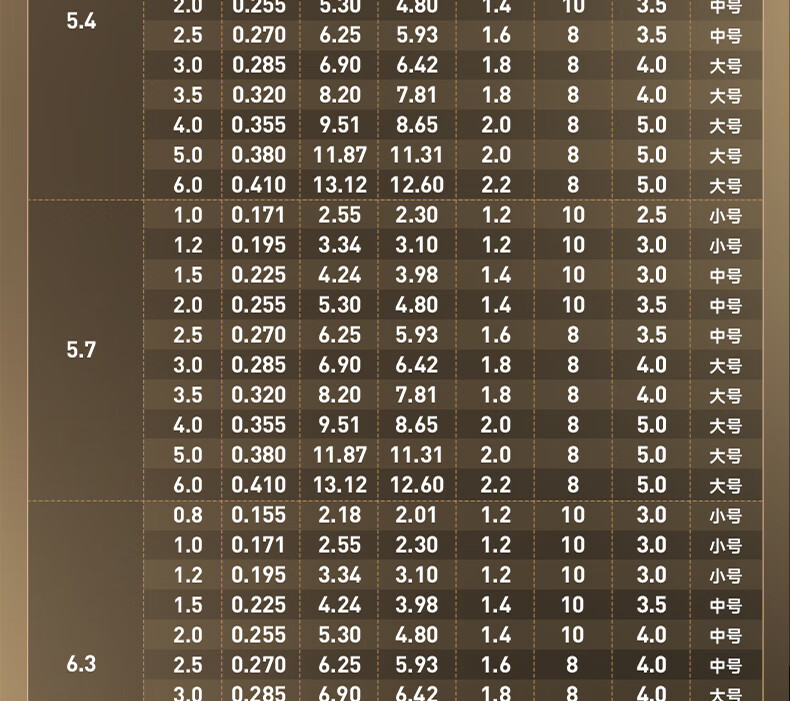
Task: Click the 2.01 value cell
Action: (x=416, y=515)
